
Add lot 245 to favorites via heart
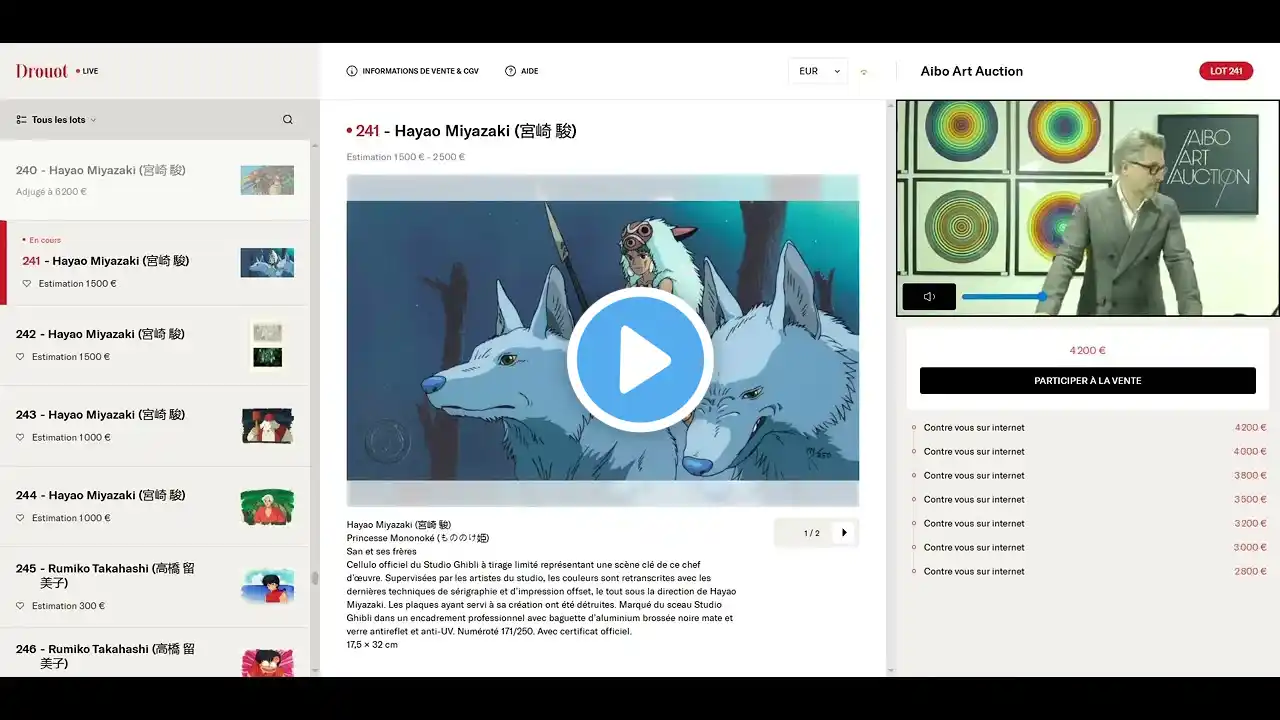[20, 606]
